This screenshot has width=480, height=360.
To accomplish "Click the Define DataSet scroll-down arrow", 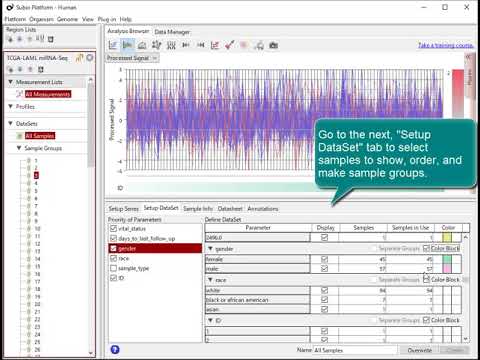I will (x=466, y=339).
